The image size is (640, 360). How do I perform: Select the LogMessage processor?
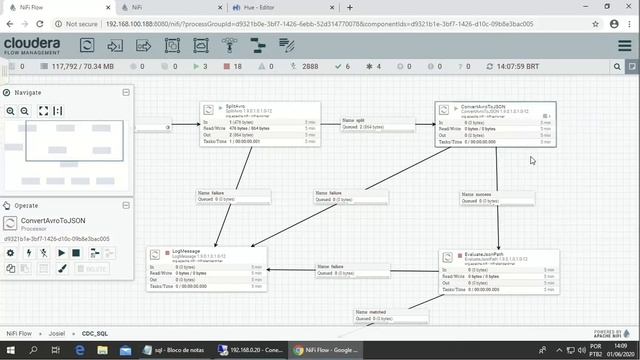point(207,269)
